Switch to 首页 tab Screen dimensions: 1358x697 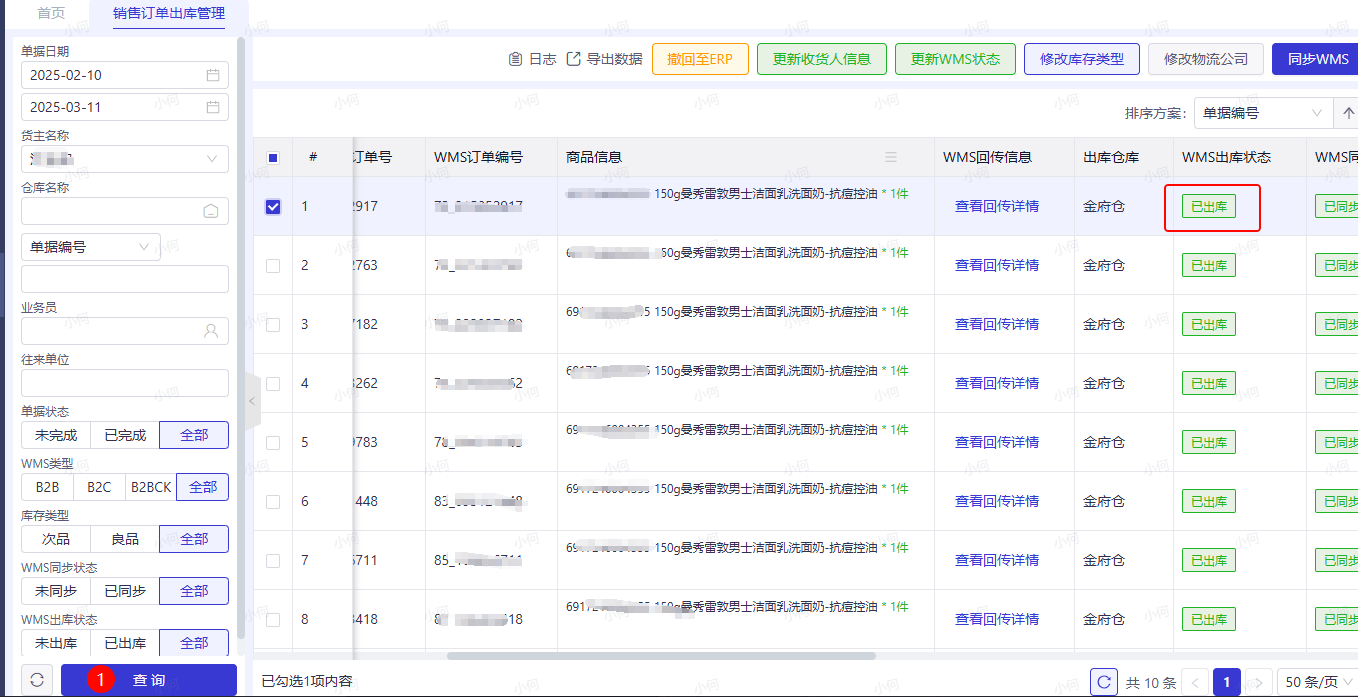point(51,14)
